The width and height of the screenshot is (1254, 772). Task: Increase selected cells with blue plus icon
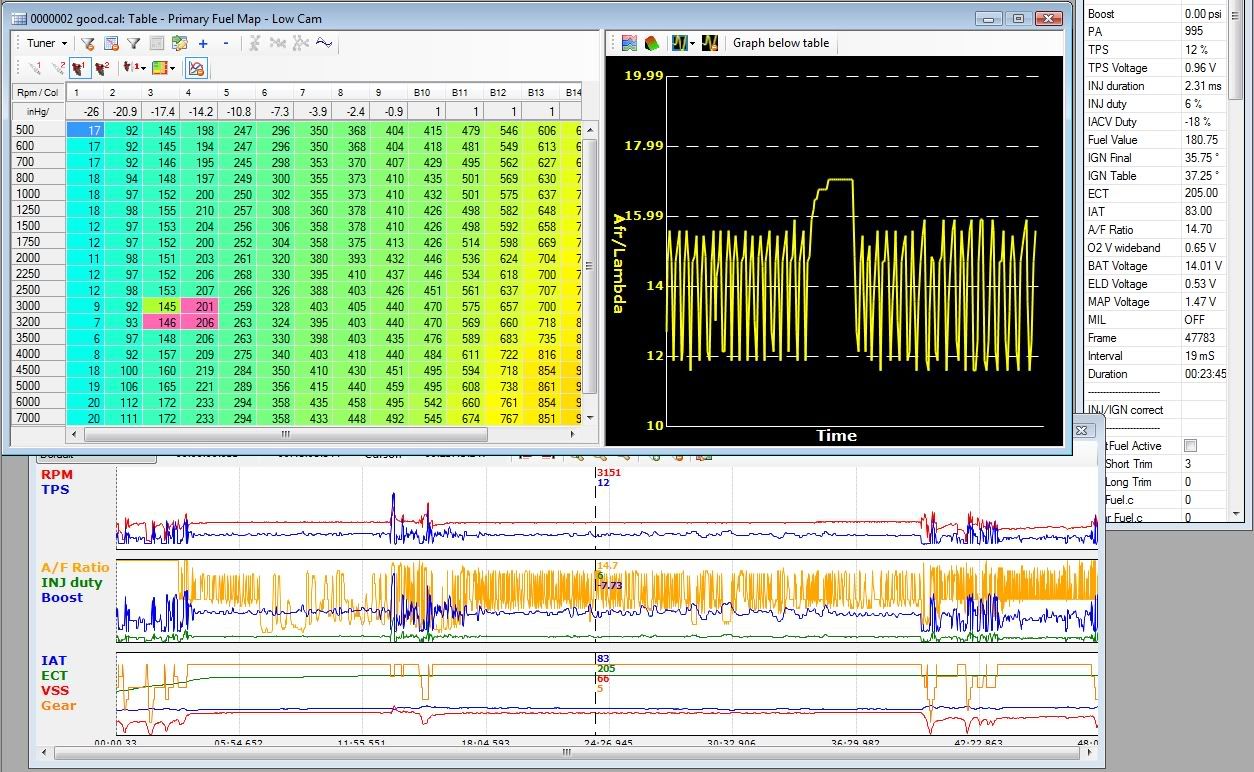(x=203, y=43)
